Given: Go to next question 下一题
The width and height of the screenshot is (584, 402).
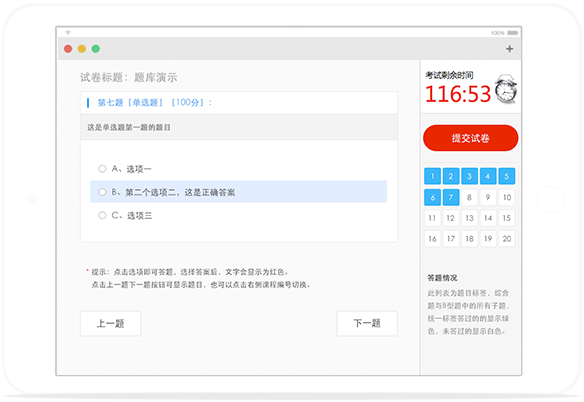Looking at the screenshot, I should coord(367,323).
